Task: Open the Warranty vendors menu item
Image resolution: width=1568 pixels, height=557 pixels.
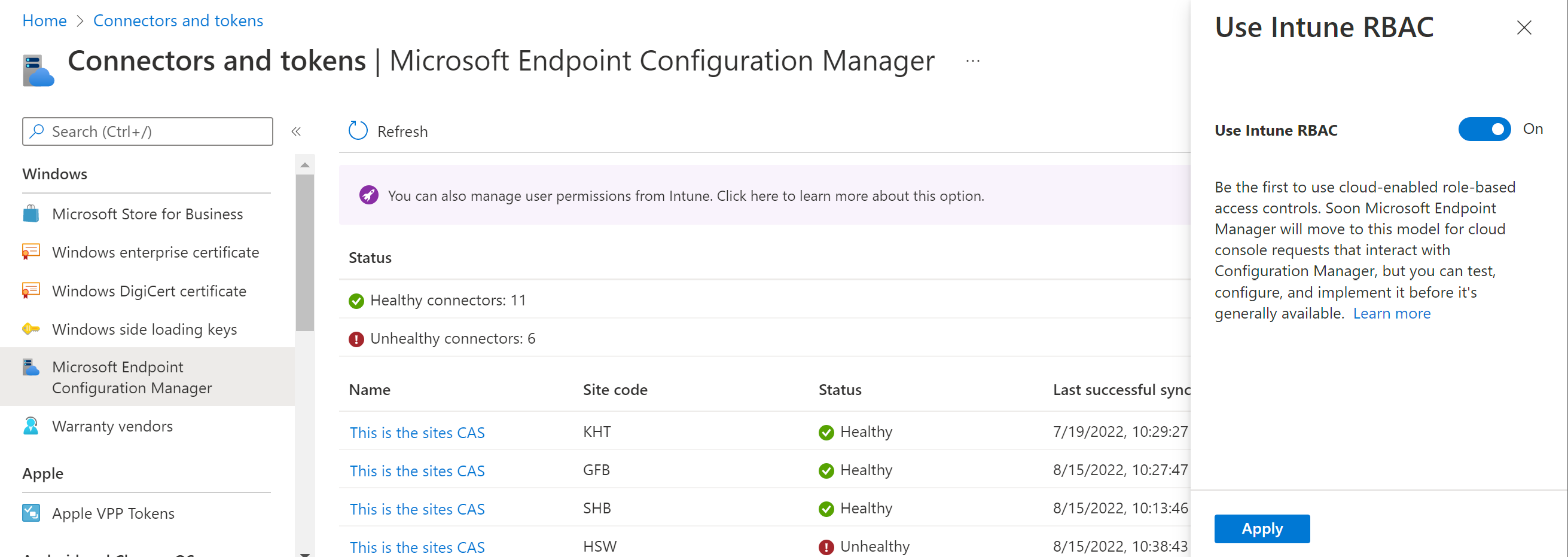Action: click(x=112, y=426)
